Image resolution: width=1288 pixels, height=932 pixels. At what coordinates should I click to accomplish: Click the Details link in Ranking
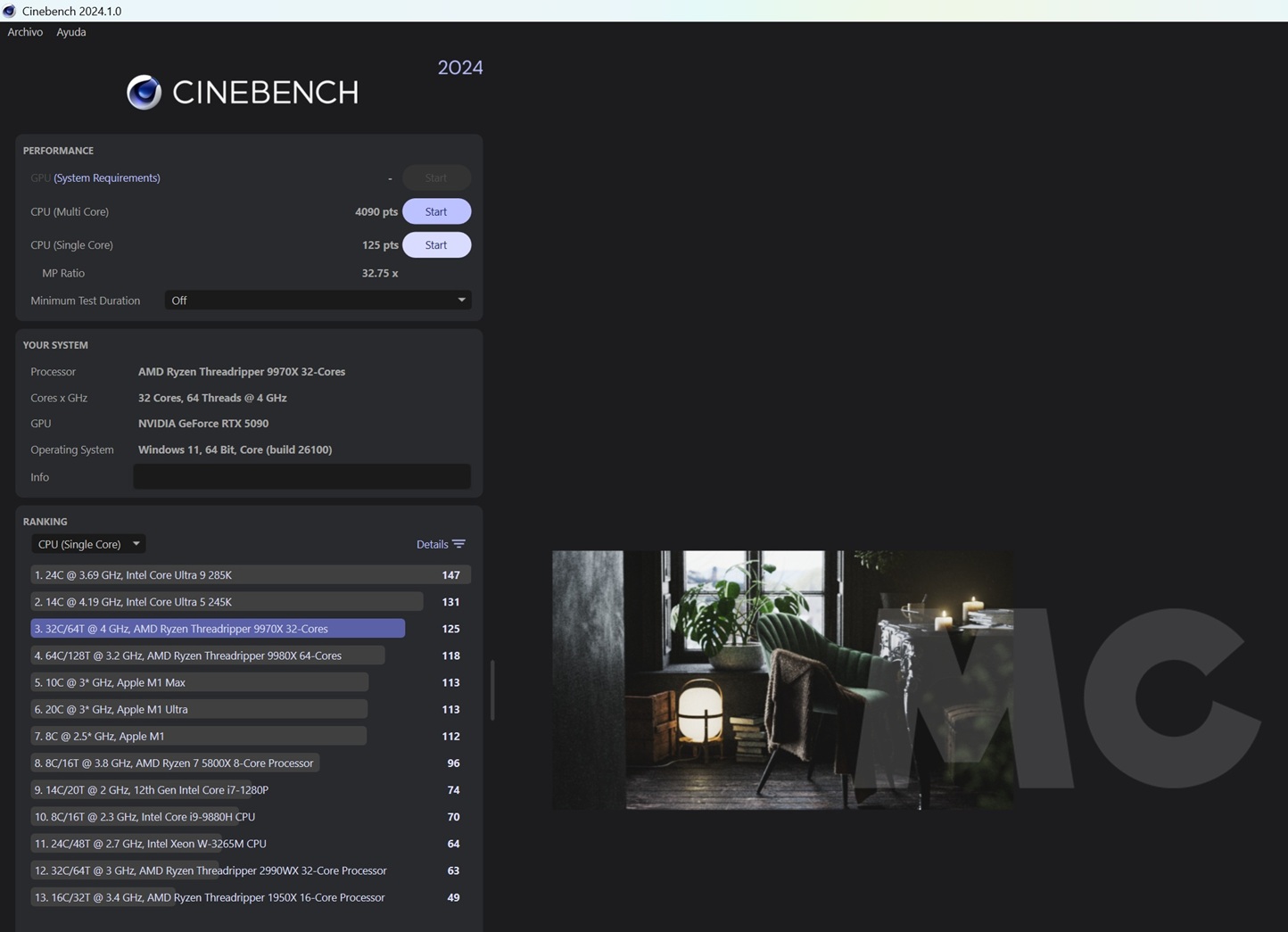coord(432,544)
